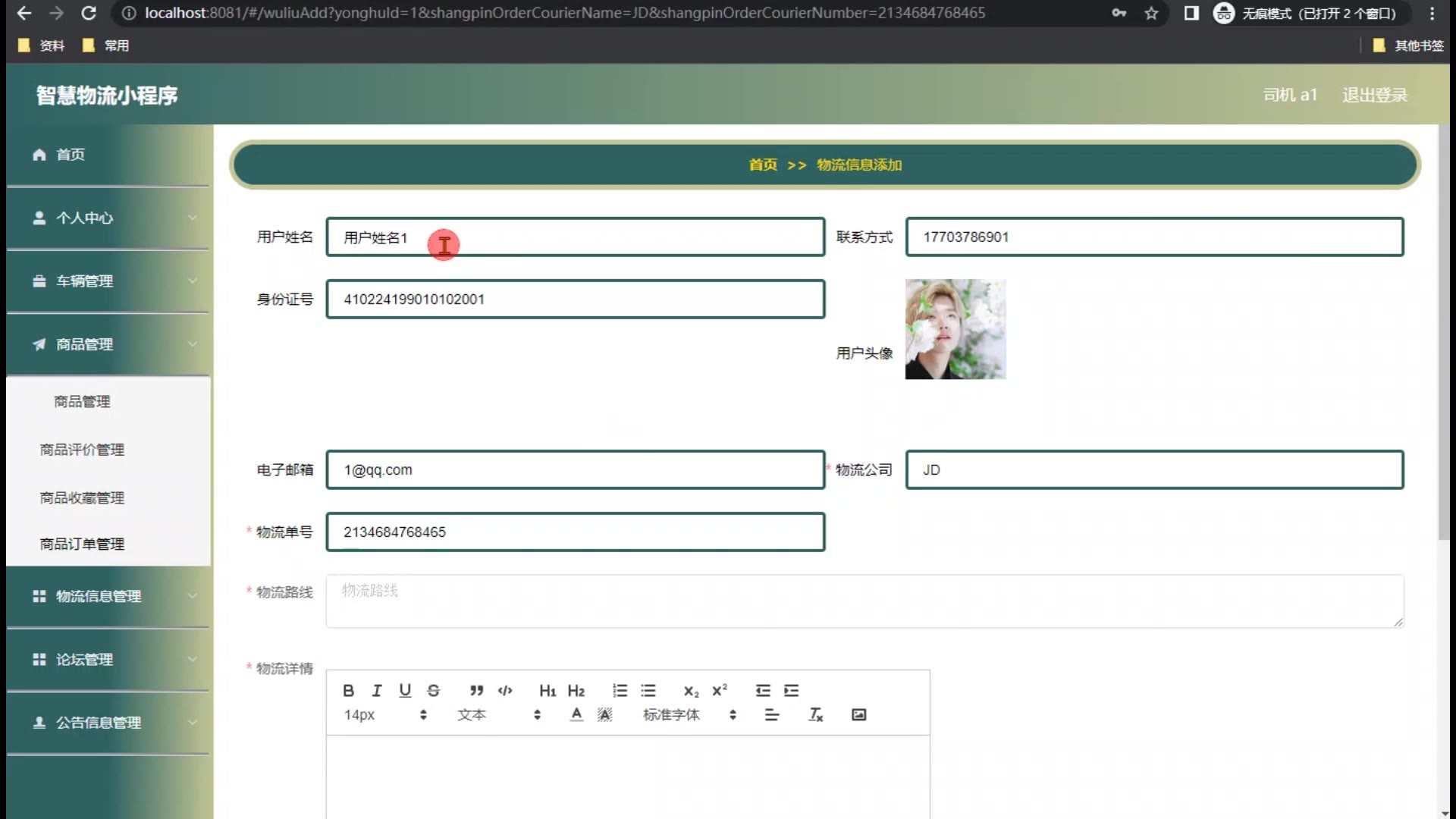Click the 物流路线 text area
Image resolution: width=1456 pixels, height=819 pixels.
864,601
